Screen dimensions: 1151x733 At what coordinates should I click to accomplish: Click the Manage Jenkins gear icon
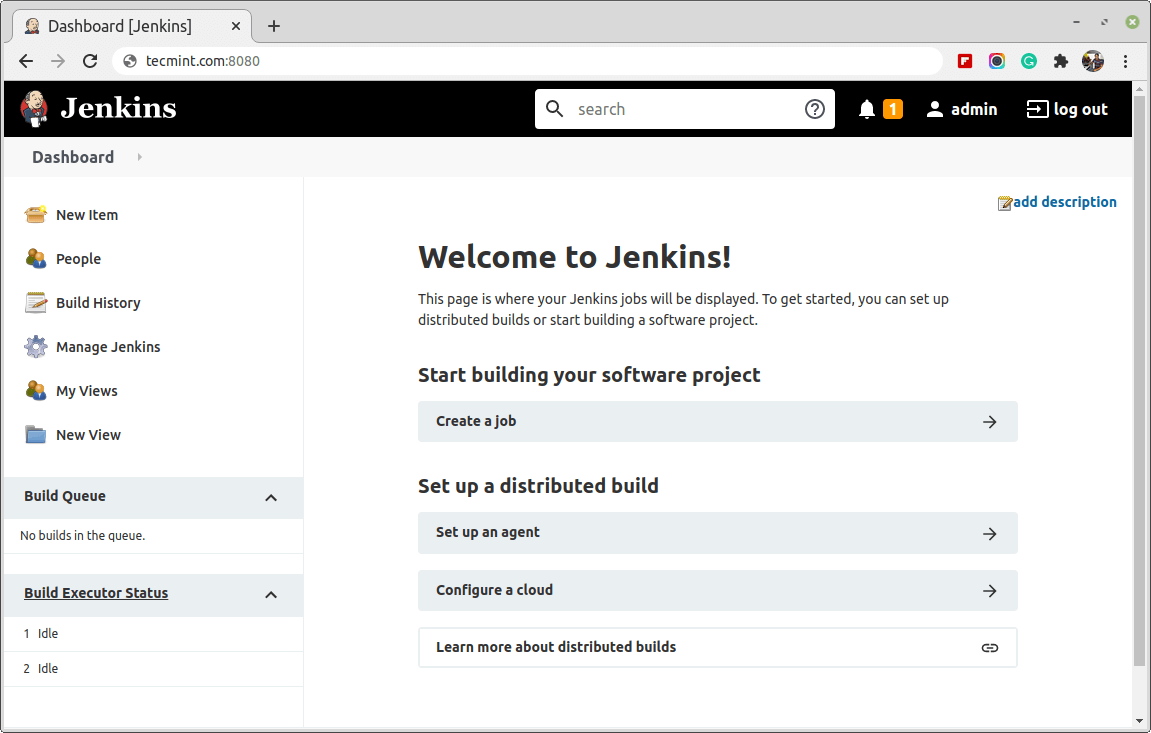click(35, 346)
